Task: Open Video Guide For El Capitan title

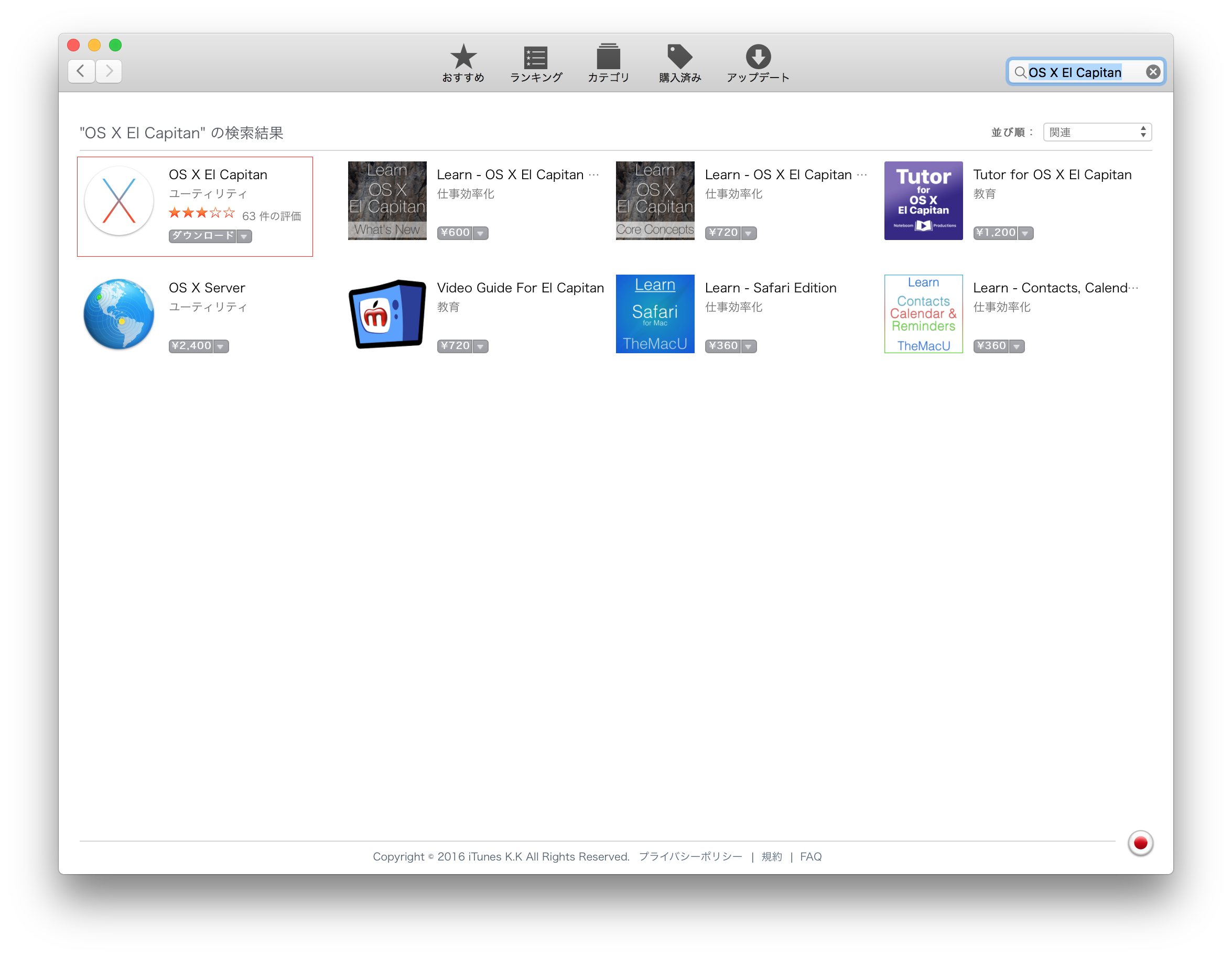Action: (520, 288)
